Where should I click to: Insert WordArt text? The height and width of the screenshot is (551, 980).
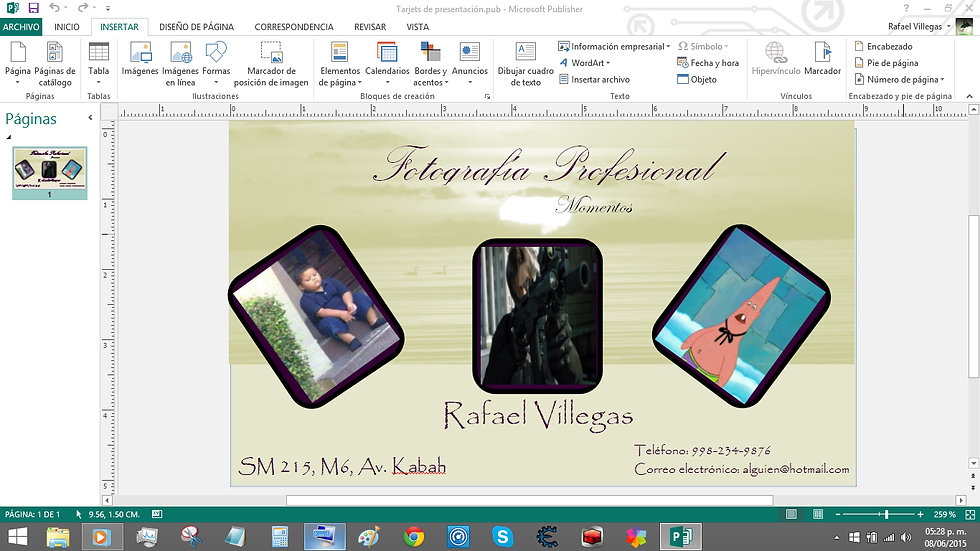click(584, 63)
